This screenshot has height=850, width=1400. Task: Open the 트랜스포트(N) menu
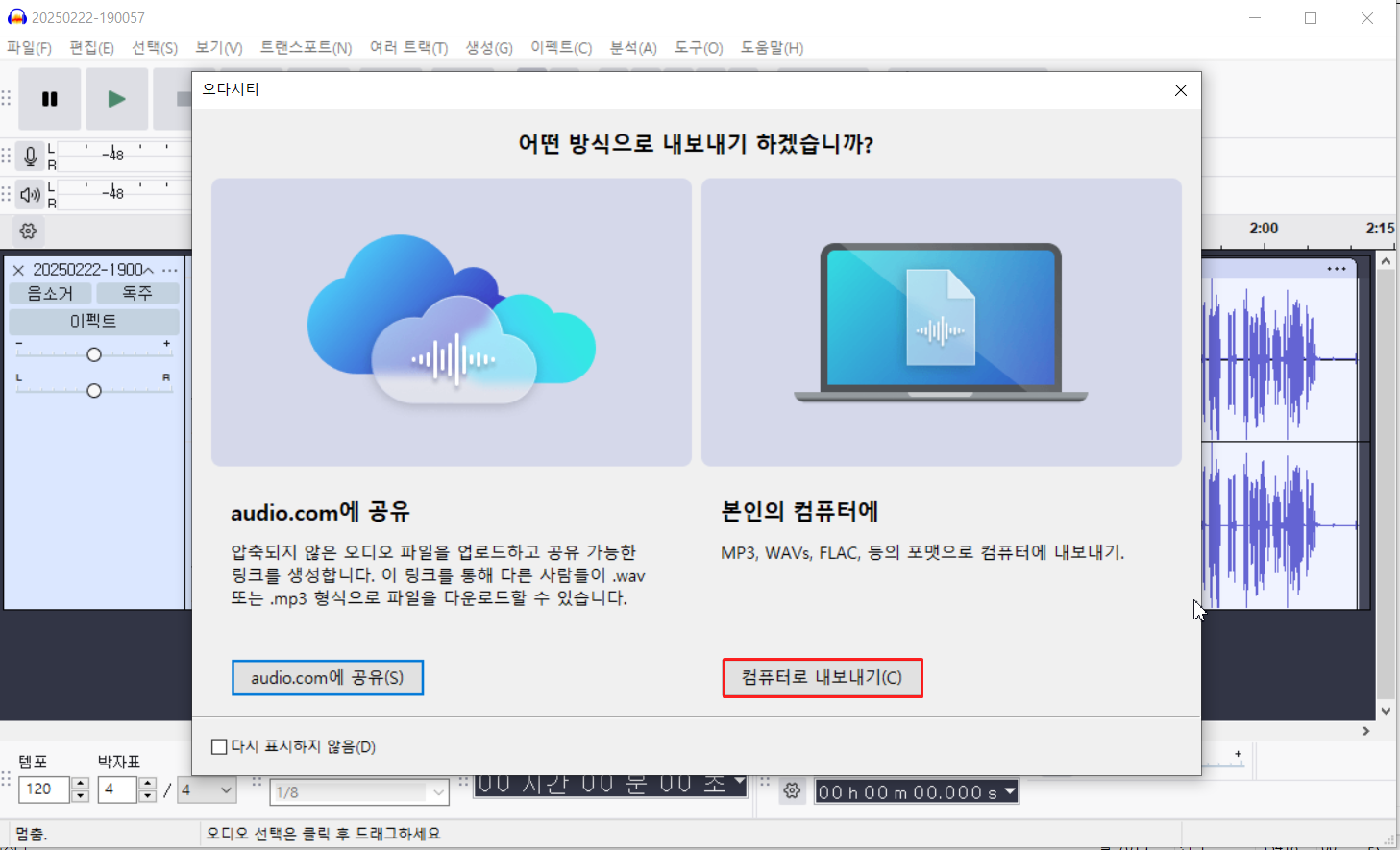[x=306, y=48]
